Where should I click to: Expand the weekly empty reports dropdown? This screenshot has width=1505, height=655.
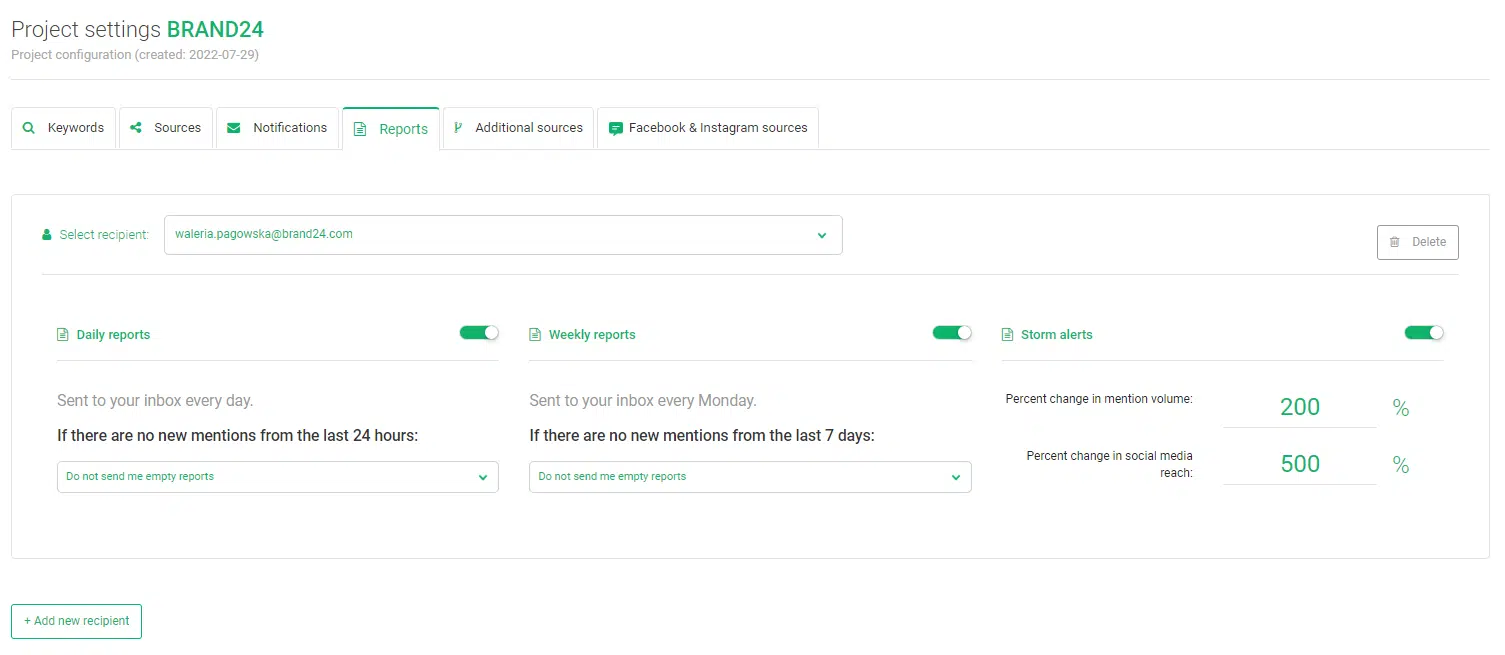pyautogui.click(x=750, y=477)
